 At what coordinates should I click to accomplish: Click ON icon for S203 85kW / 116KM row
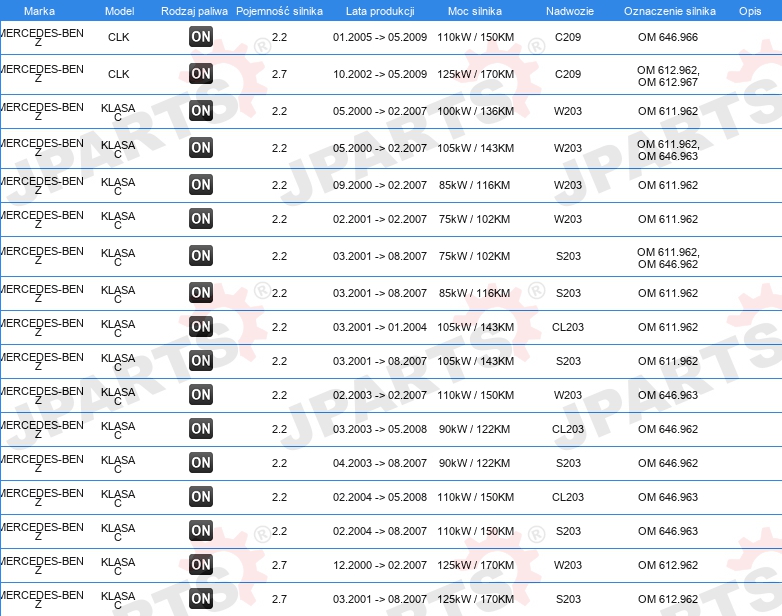201,292
